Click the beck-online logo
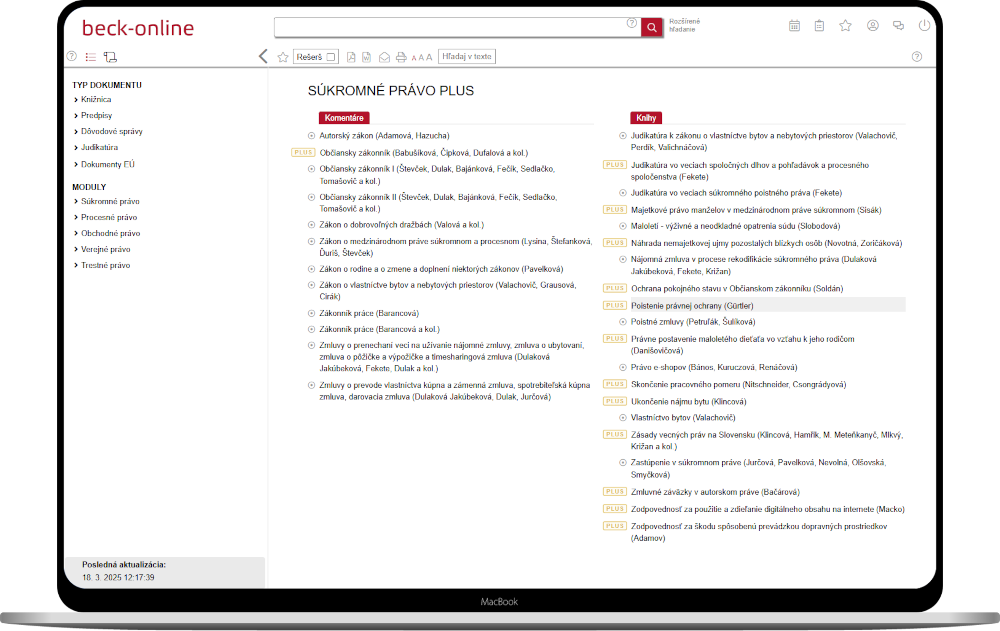 (138, 27)
